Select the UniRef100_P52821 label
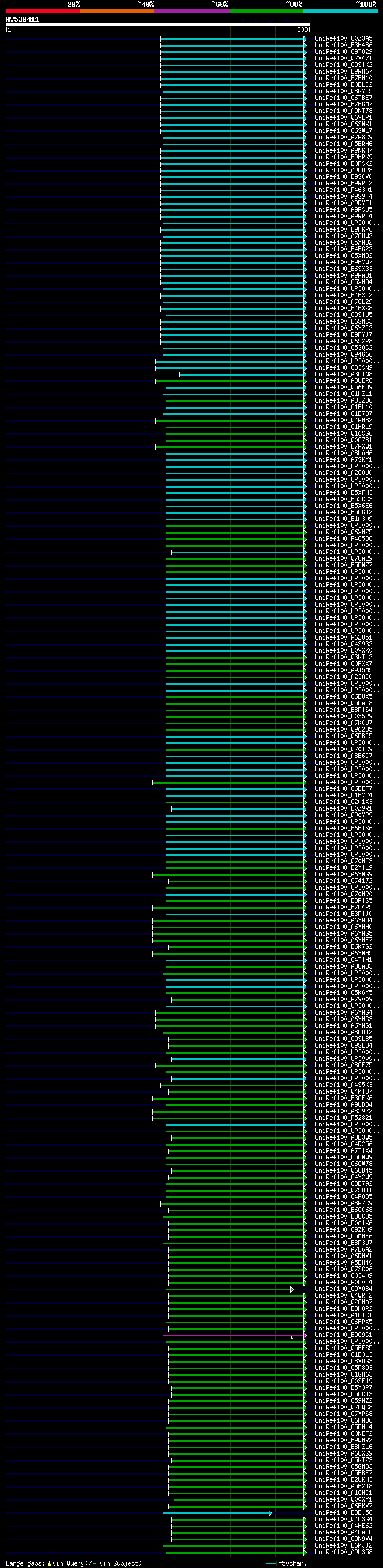Image resolution: width=383 pixels, height=1568 pixels. (344, 1118)
